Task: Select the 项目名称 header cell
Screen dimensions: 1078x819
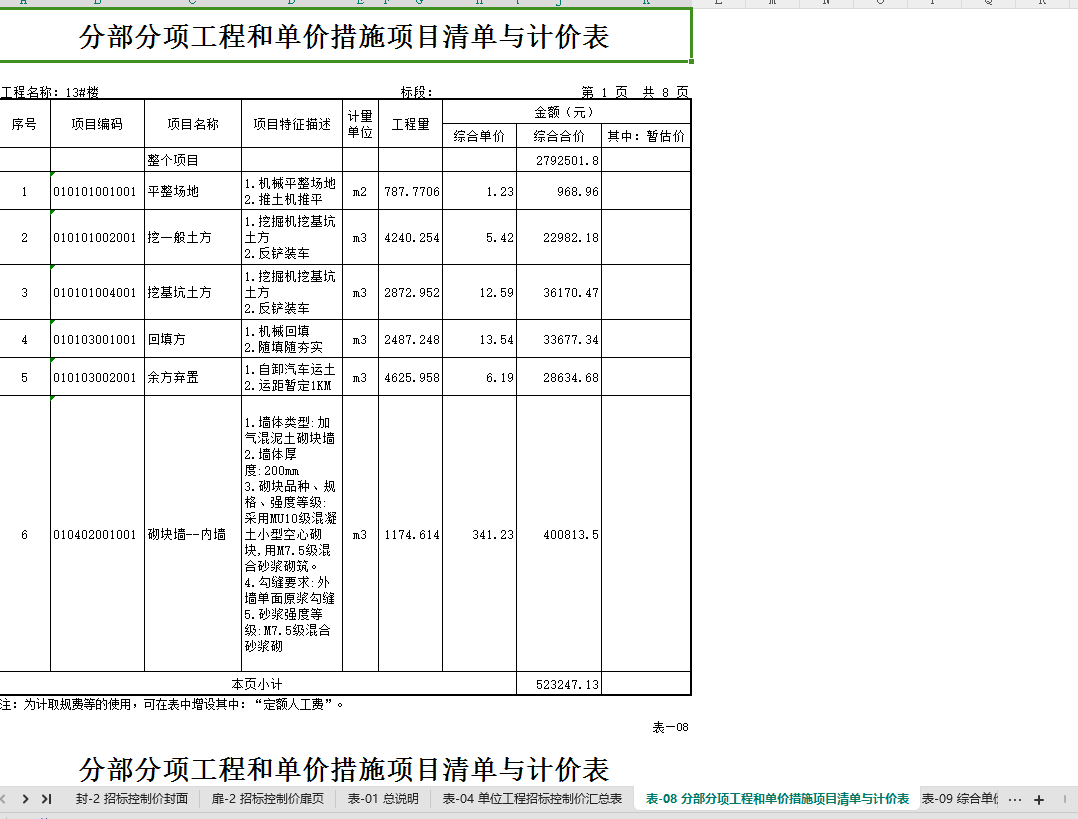Action: click(x=193, y=124)
